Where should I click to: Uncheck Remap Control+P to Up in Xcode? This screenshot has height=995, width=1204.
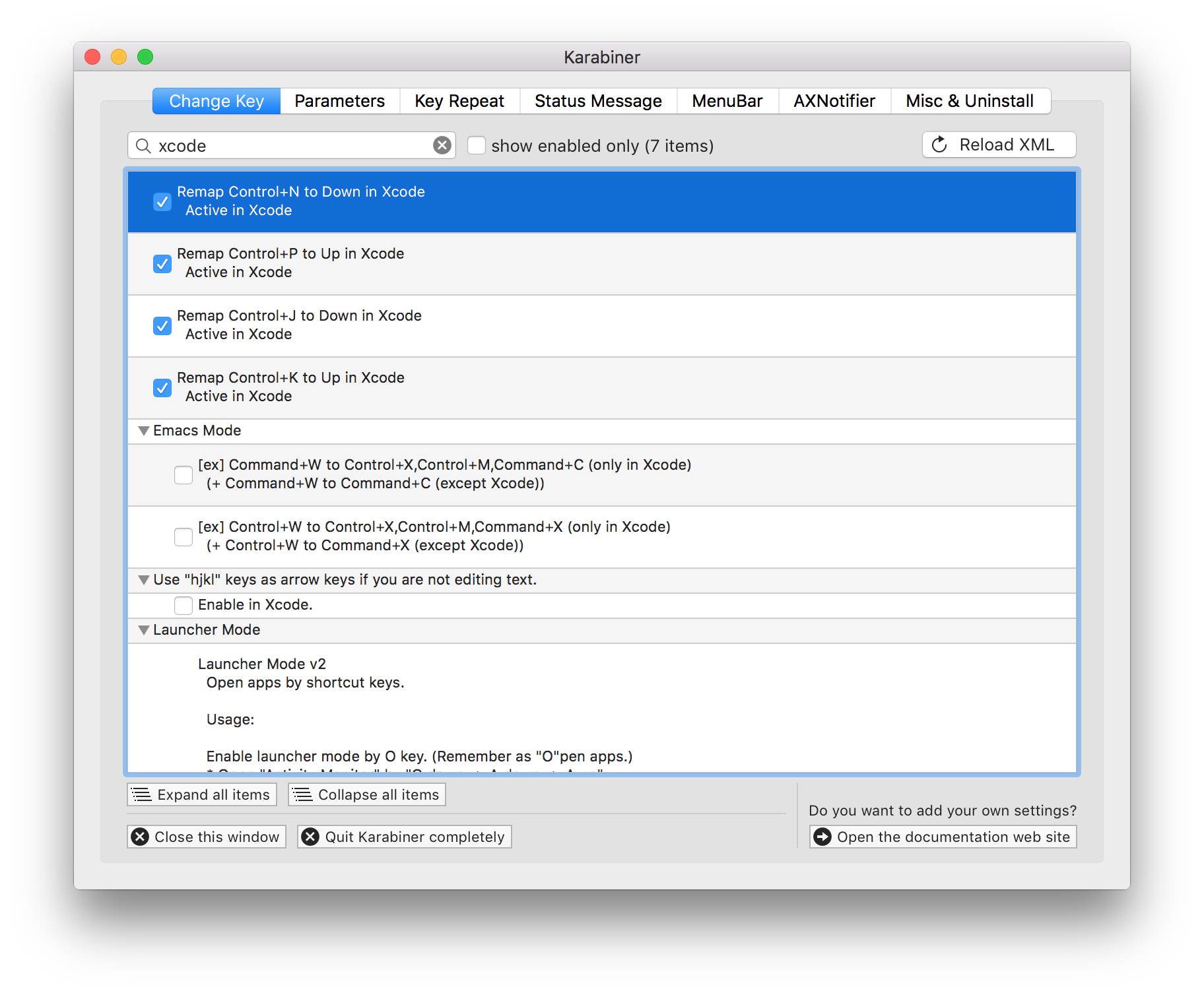click(162, 264)
